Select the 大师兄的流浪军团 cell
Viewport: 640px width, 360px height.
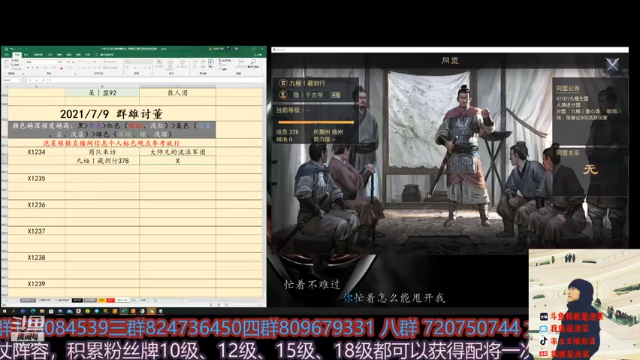(x=178, y=152)
